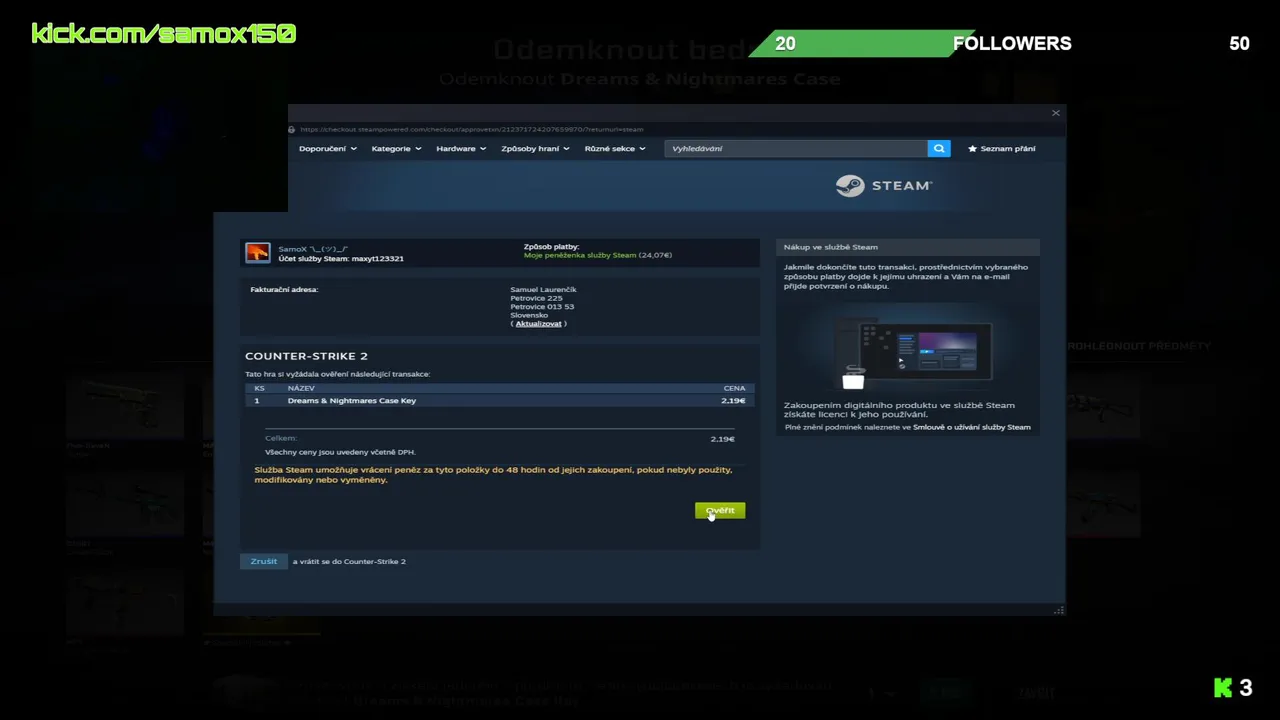Image resolution: width=1280 pixels, height=720 pixels.
Task: Click the blue search magnifier icon
Action: [x=939, y=149]
